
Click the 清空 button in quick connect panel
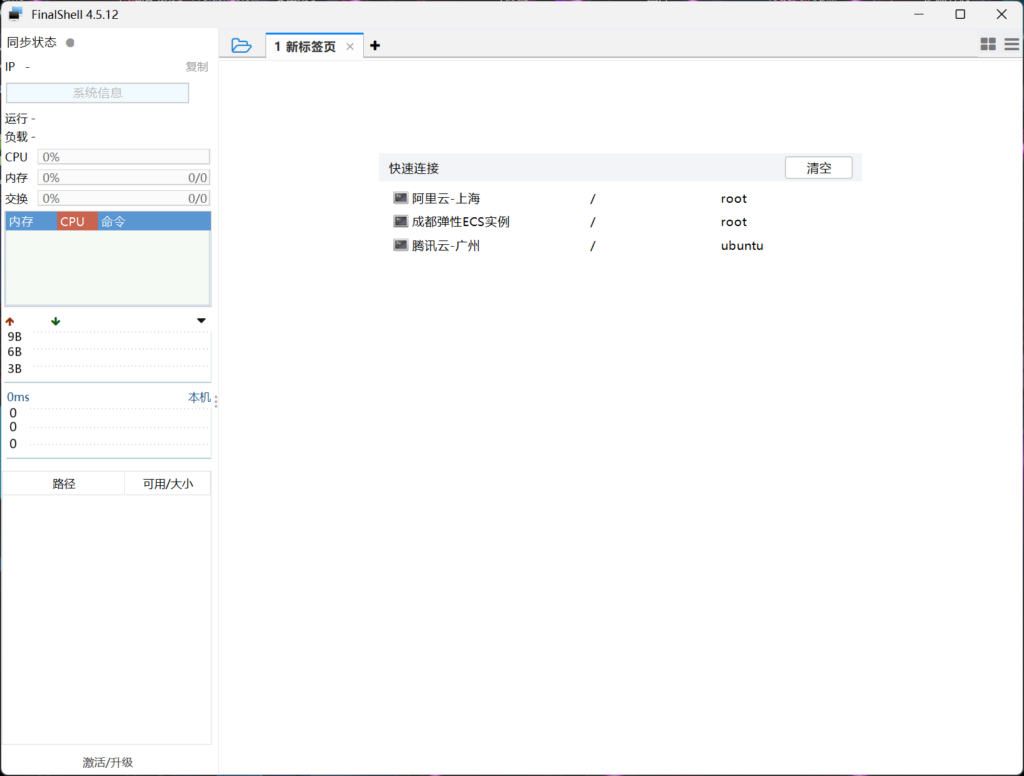click(818, 167)
